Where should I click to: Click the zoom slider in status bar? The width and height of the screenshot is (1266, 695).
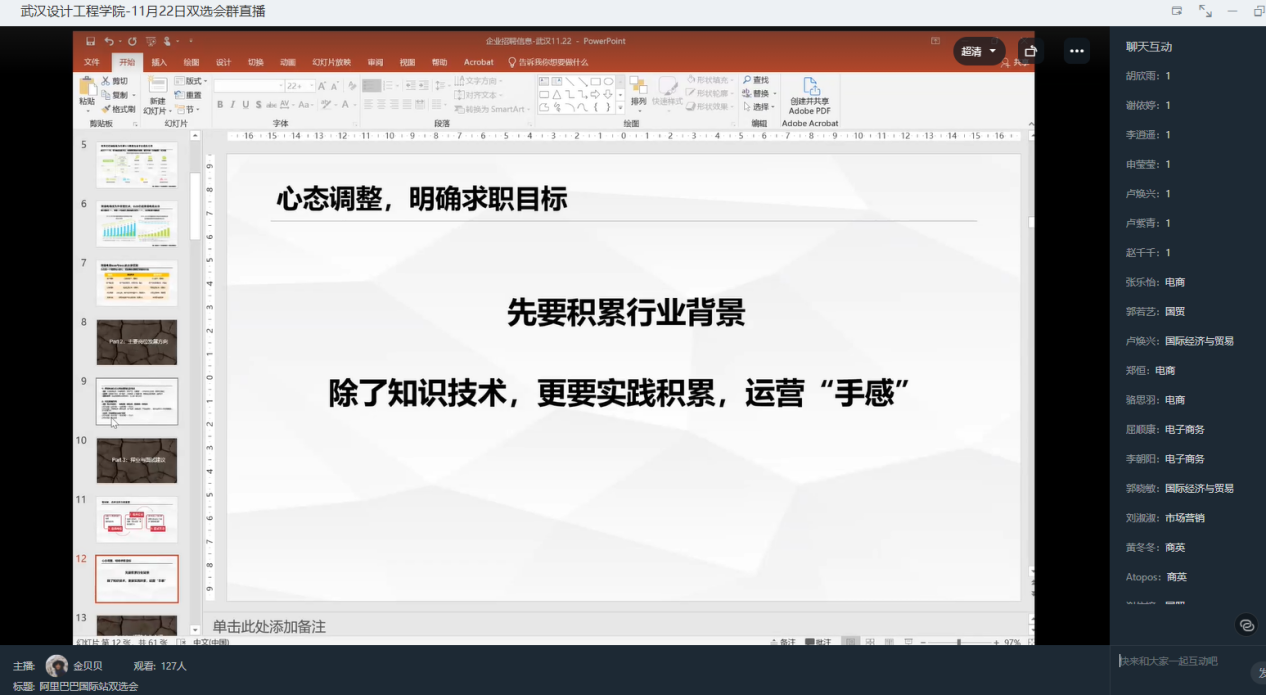click(958, 642)
